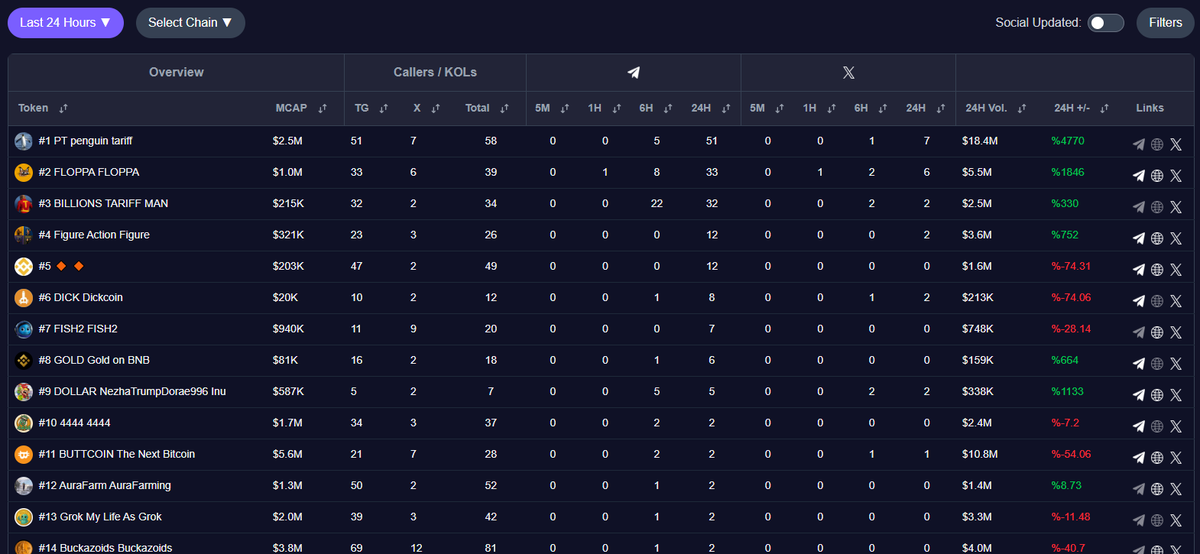This screenshot has height=554, width=1200.
Task: Open website link for FLOPPA FLOPPA
Action: [1157, 175]
